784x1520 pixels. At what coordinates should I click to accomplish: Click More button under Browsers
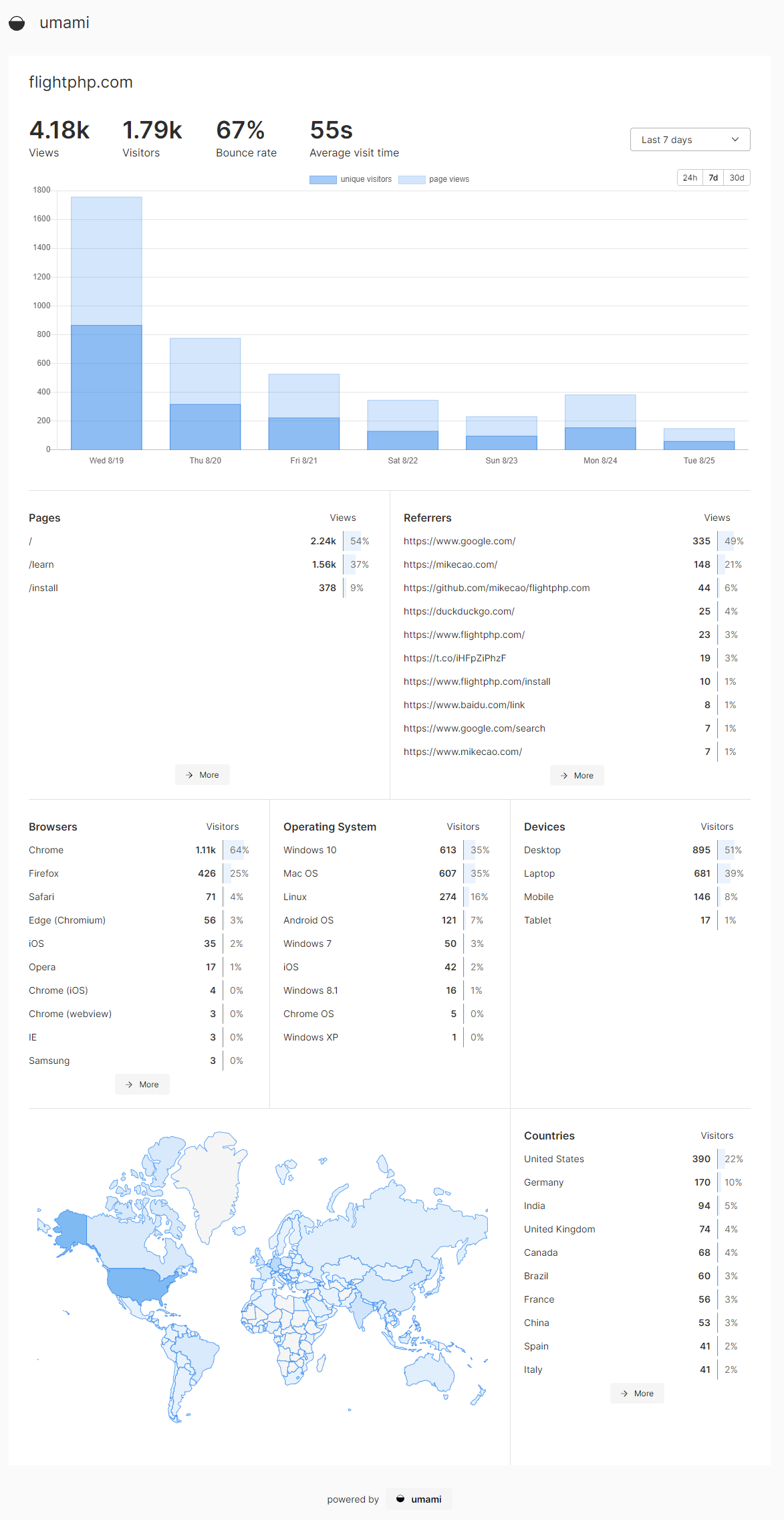click(x=142, y=1085)
